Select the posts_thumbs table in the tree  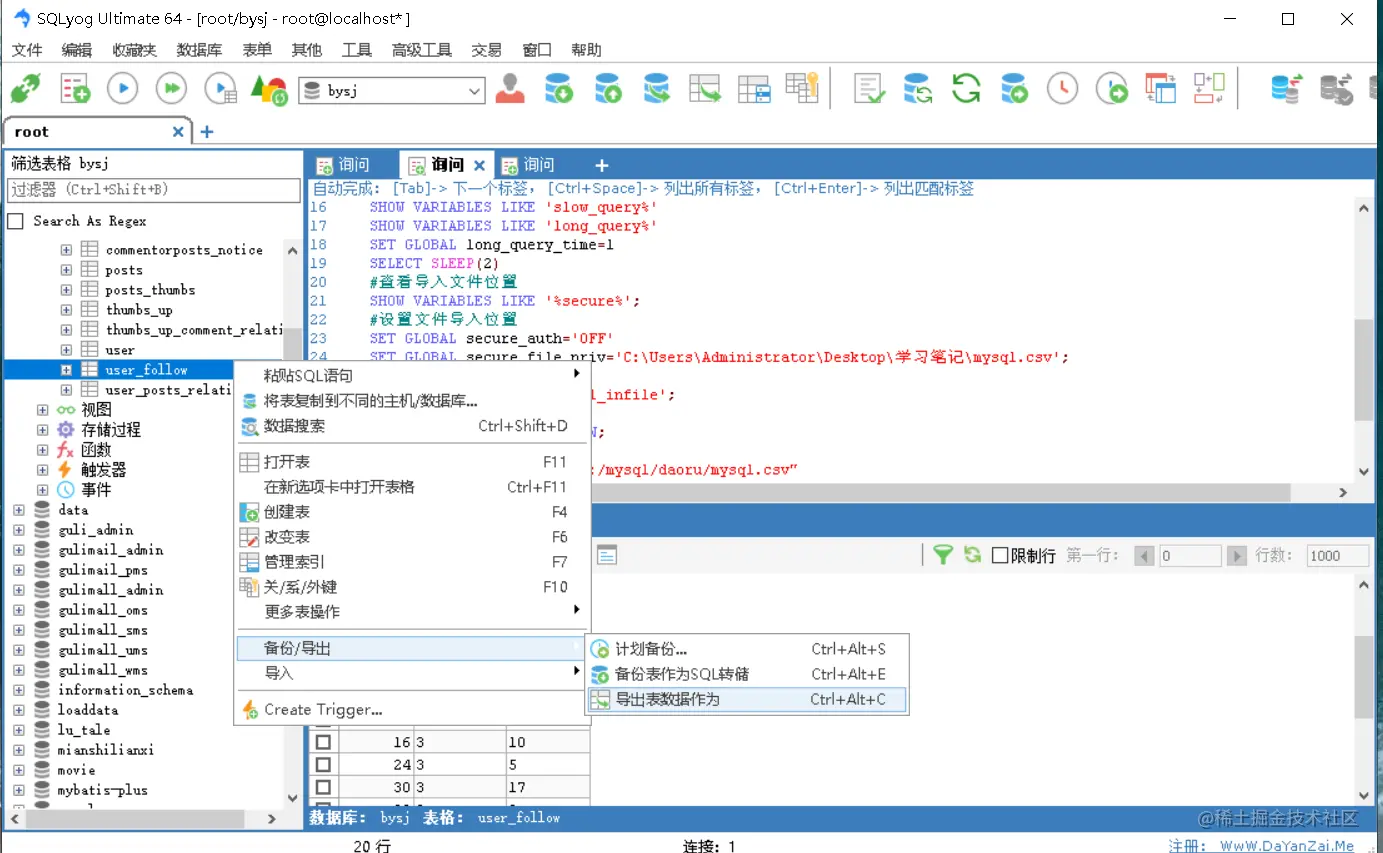(x=150, y=290)
